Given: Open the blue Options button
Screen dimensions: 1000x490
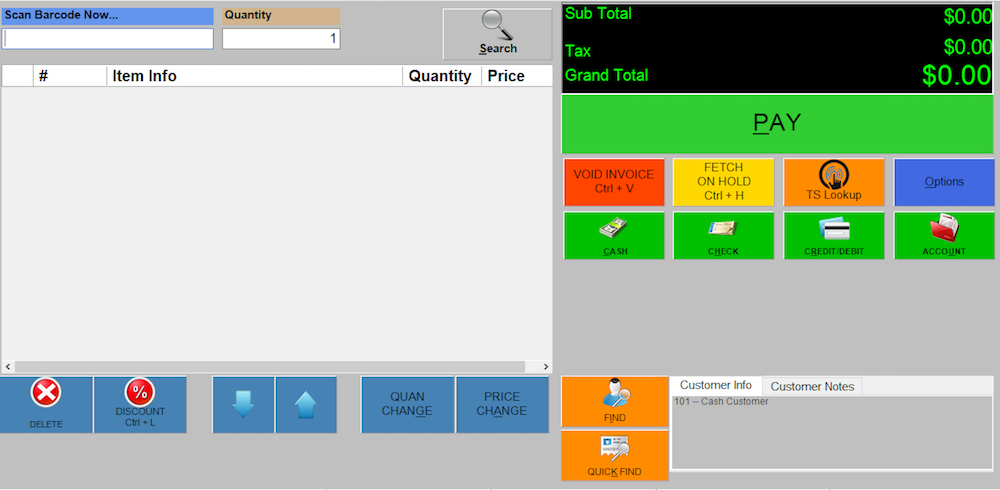Looking at the screenshot, I should (x=943, y=182).
